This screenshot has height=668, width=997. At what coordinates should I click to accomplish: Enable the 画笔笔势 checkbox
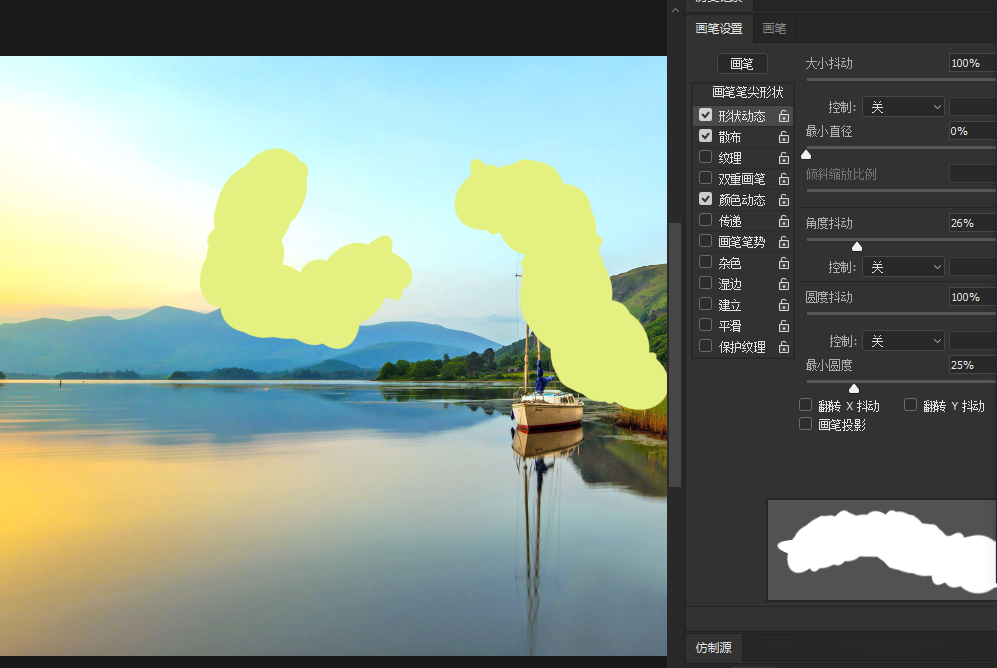(705, 240)
